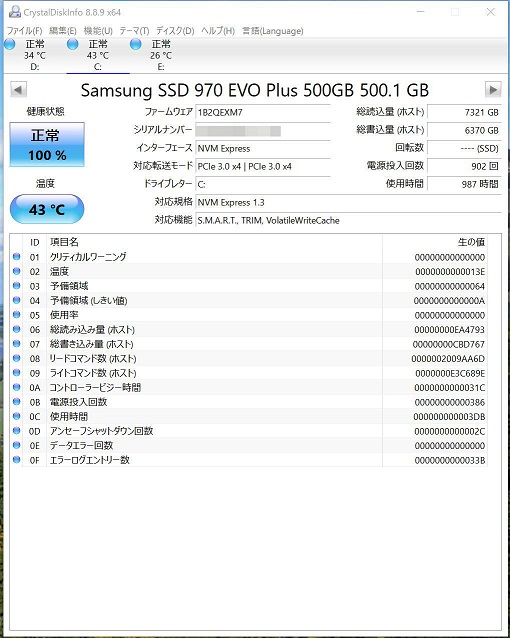Click the 43 °C temperature button
This screenshot has height=638, width=510.
pyautogui.click(x=47, y=209)
